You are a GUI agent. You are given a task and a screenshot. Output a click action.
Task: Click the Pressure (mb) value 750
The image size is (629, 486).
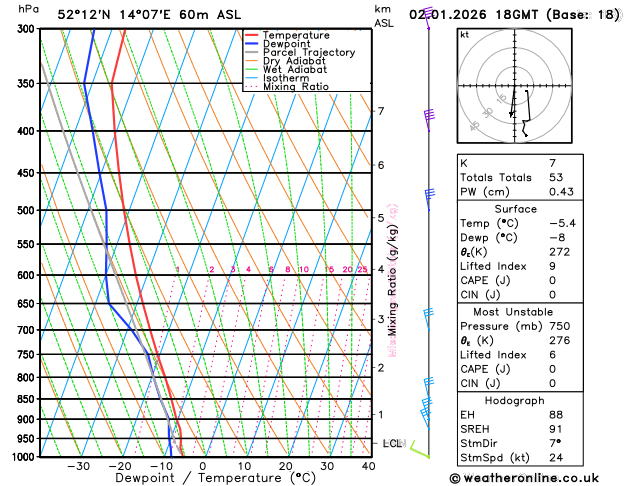pos(560,326)
